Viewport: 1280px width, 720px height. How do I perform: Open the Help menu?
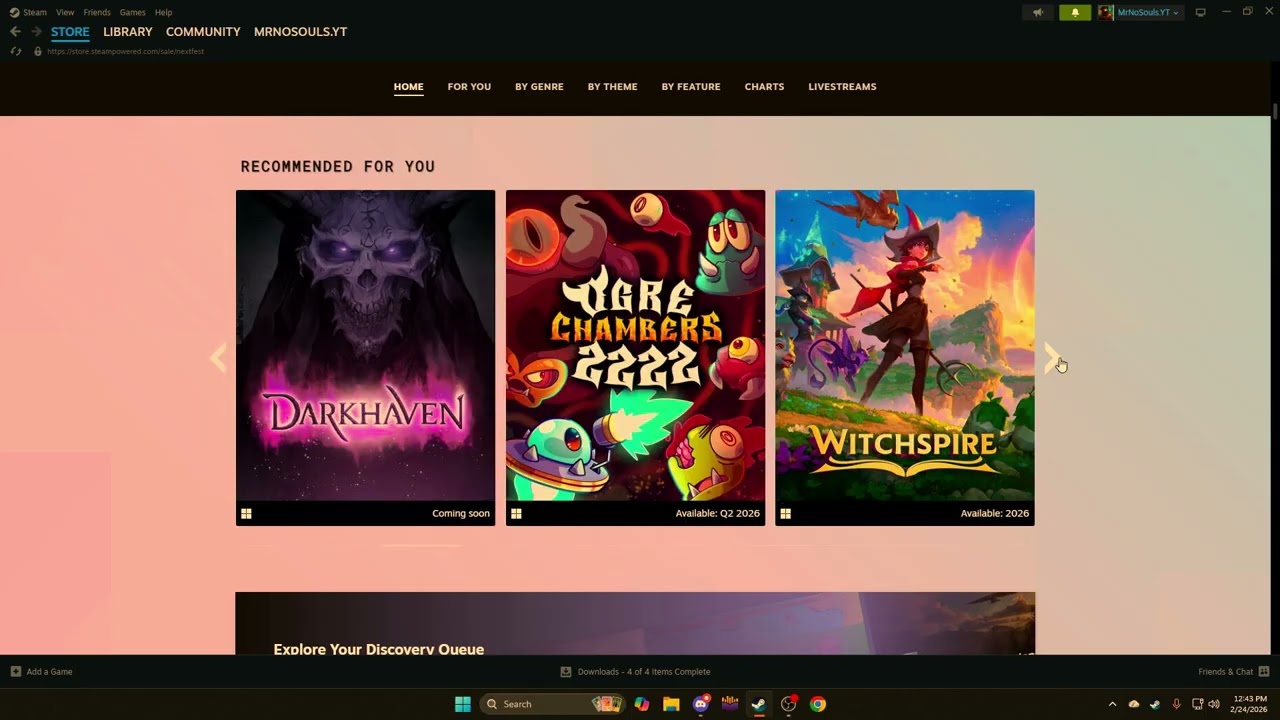pos(163,12)
